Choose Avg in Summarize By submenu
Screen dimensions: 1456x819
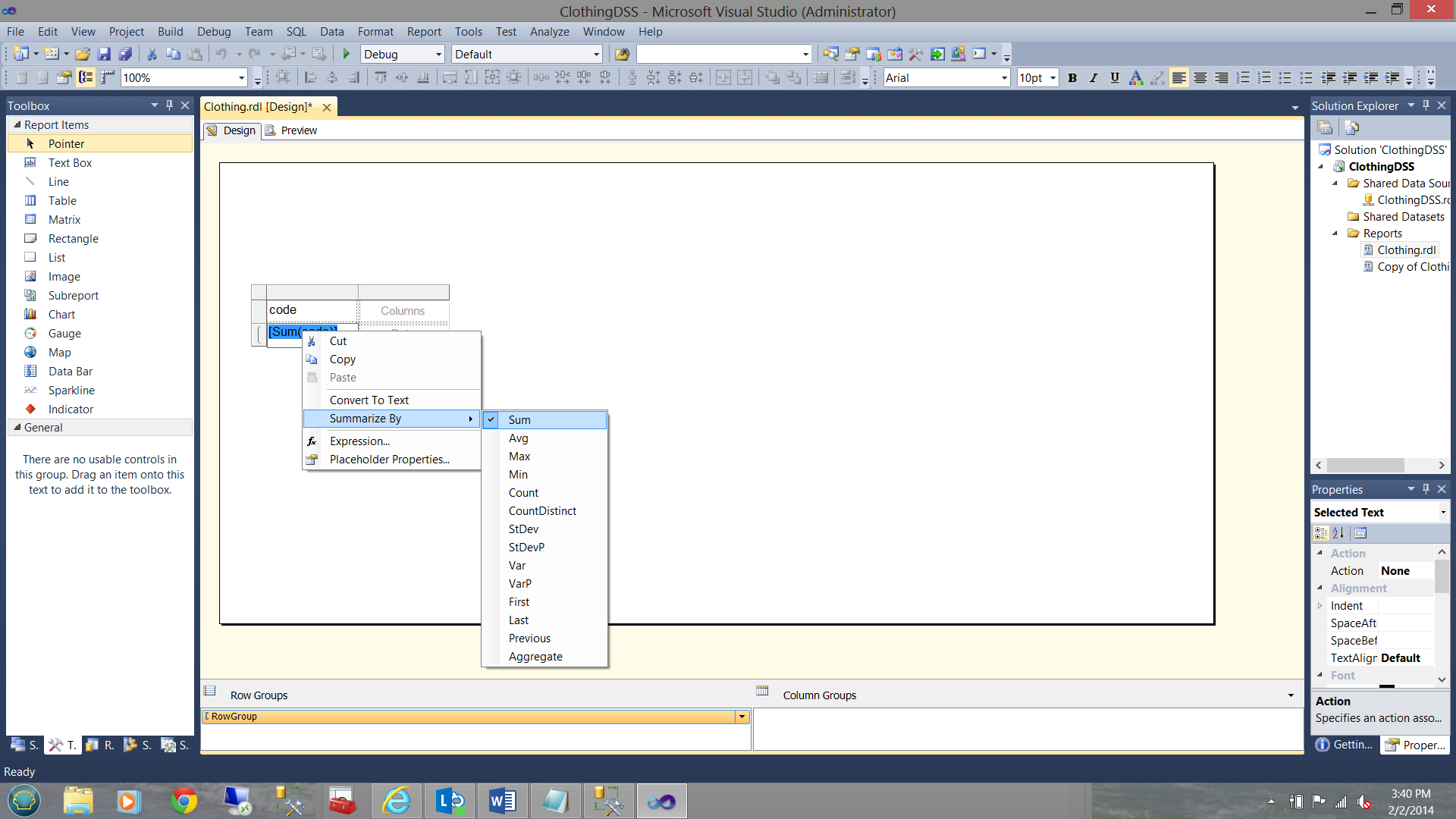[519, 438]
